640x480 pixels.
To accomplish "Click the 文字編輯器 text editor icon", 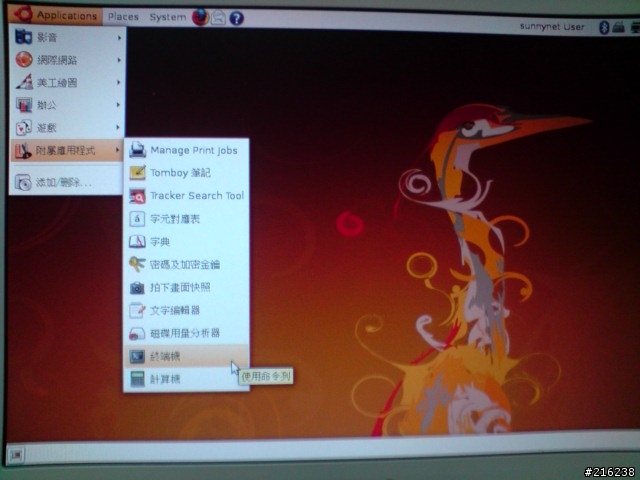I will [137, 310].
